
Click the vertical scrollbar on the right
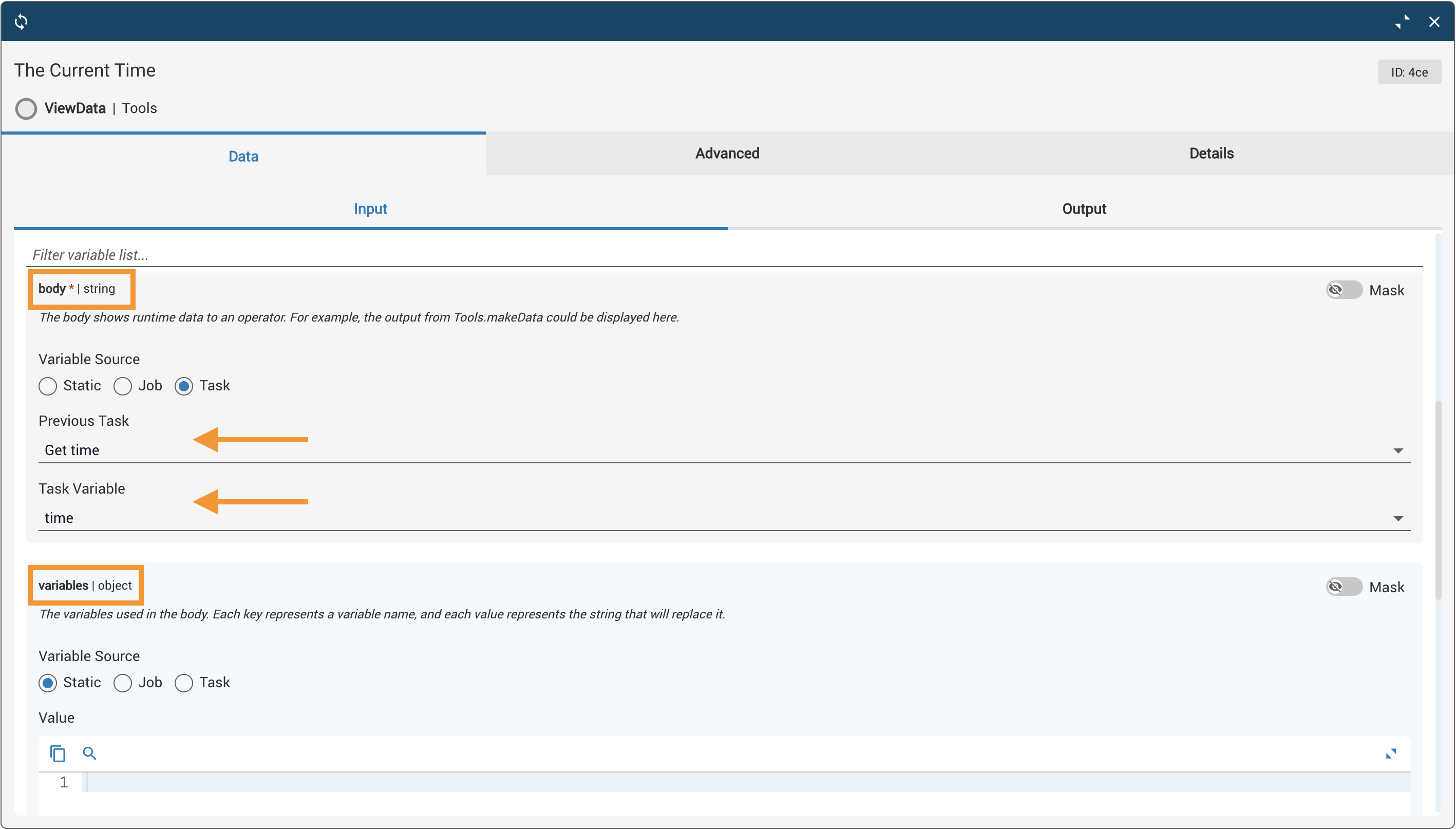(1438, 501)
